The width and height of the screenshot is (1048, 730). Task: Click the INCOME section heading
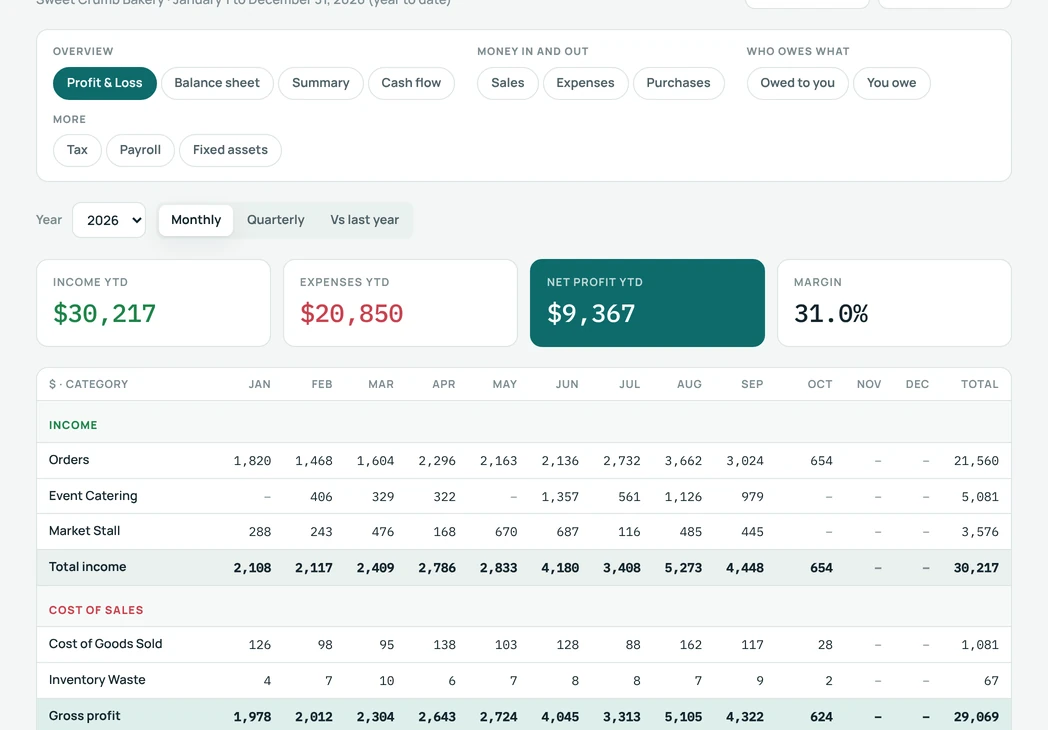tap(73, 425)
